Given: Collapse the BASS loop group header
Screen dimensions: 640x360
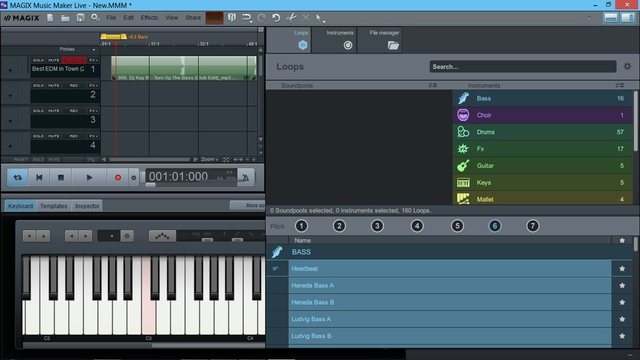Looking at the screenshot, I should 449,252.
